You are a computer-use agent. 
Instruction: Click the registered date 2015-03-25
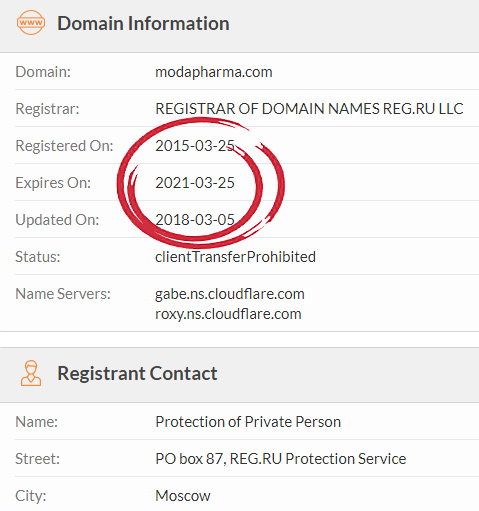(x=195, y=146)
